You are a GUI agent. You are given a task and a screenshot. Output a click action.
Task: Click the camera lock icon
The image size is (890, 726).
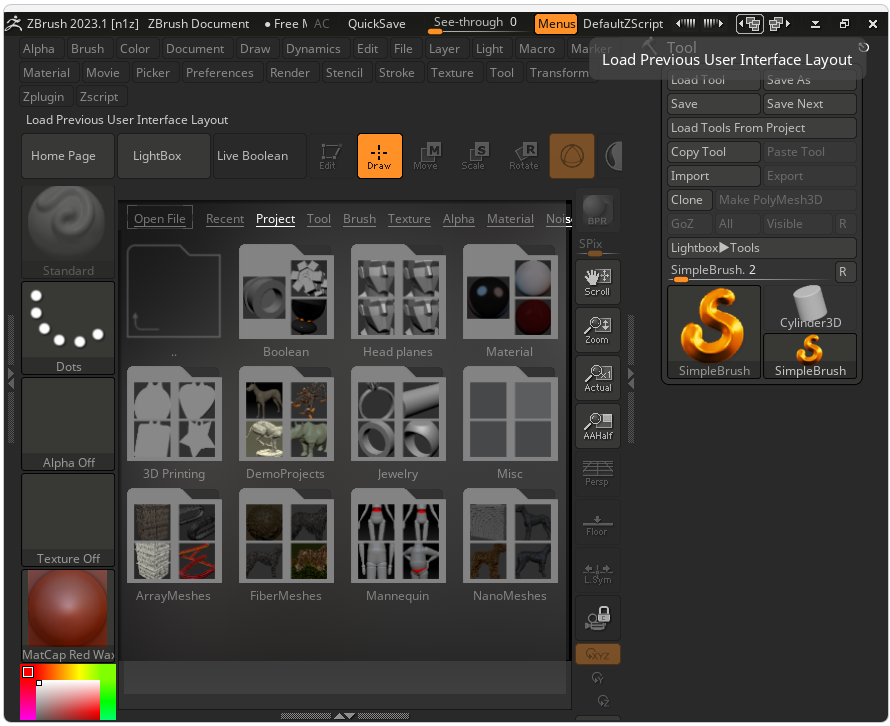click(x=597, y=617)
